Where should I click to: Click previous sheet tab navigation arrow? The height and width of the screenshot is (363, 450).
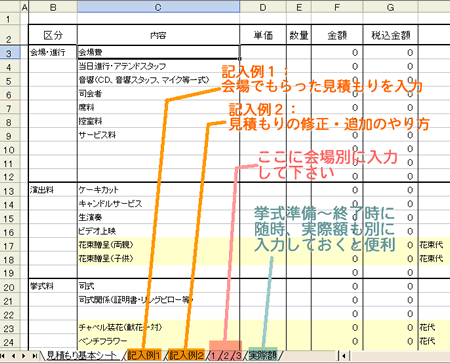[x=13, y=356]
